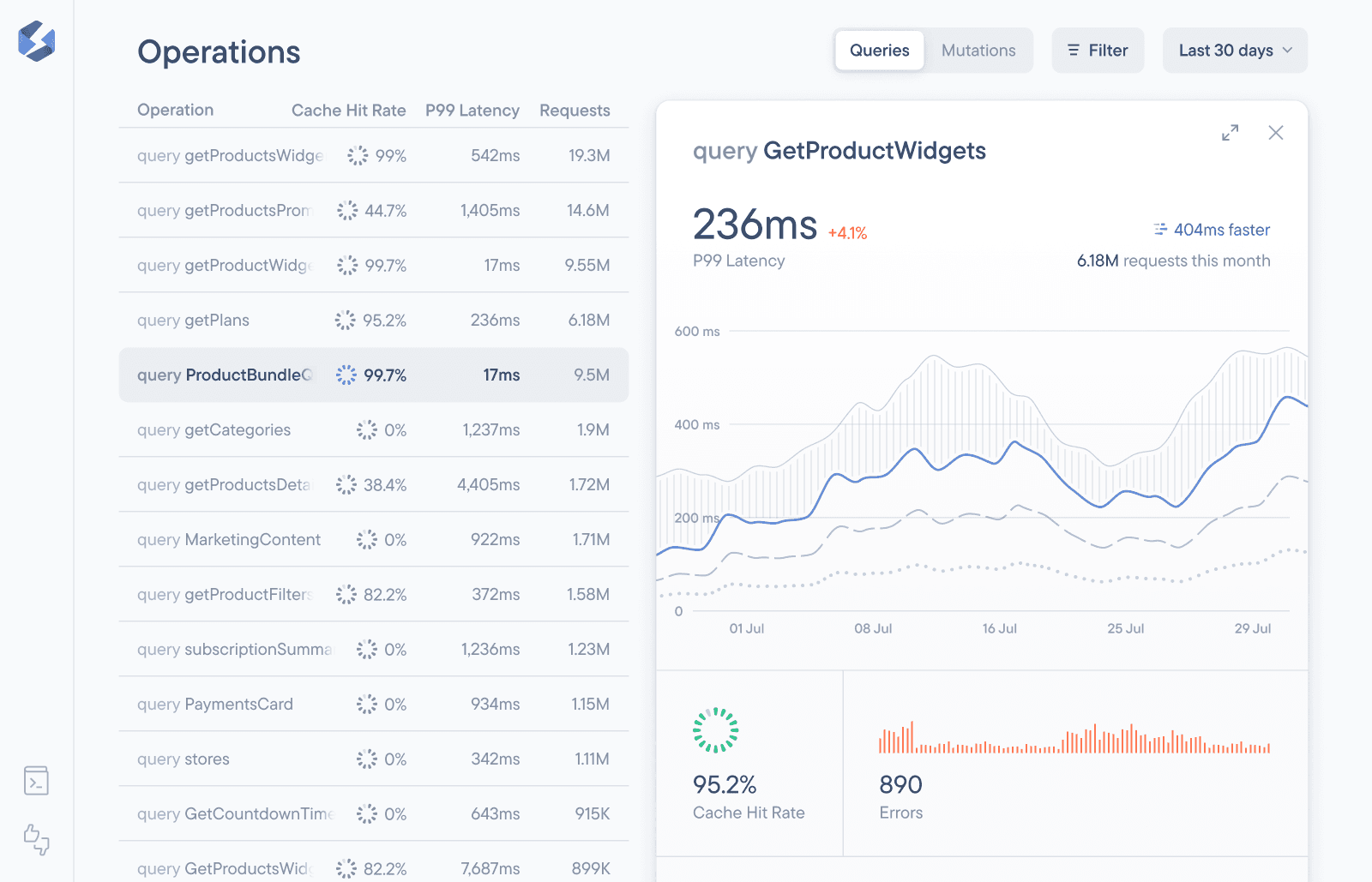Open the Last 30 days dropdown
The width and height of the screenshot is (1372, 882).
point(1234,51)
